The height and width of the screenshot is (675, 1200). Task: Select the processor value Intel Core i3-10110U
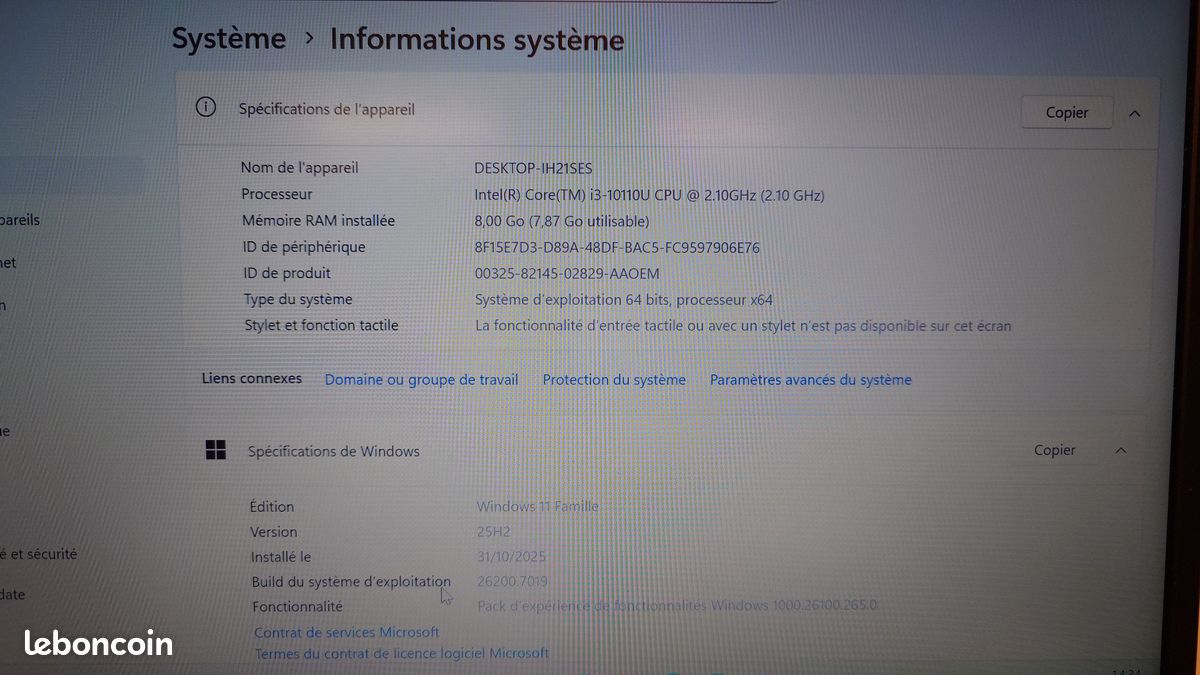click(x=649, y=194)
